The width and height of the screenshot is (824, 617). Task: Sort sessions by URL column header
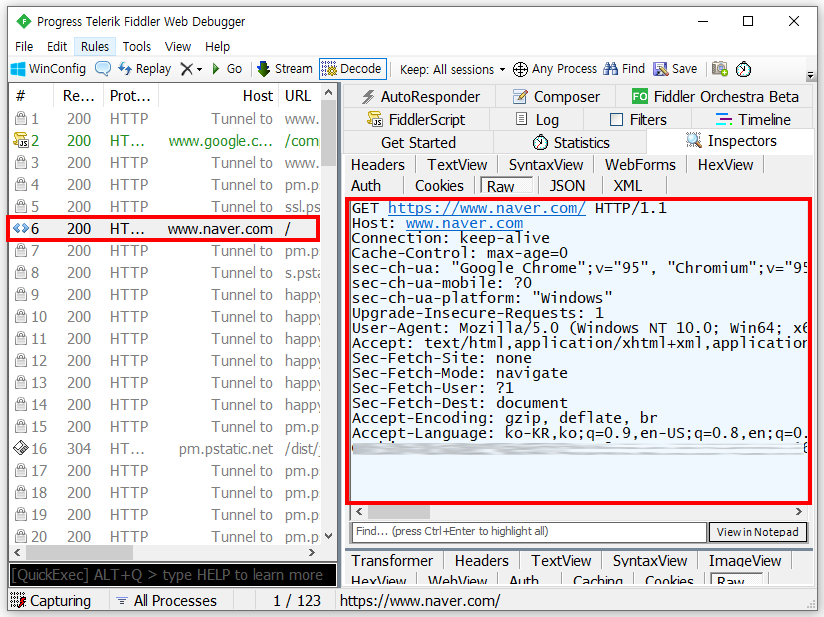point(298,96)
